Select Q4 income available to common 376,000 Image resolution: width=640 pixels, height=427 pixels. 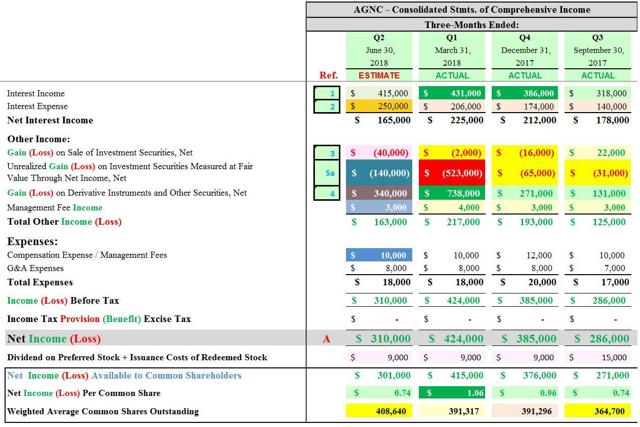524,375
